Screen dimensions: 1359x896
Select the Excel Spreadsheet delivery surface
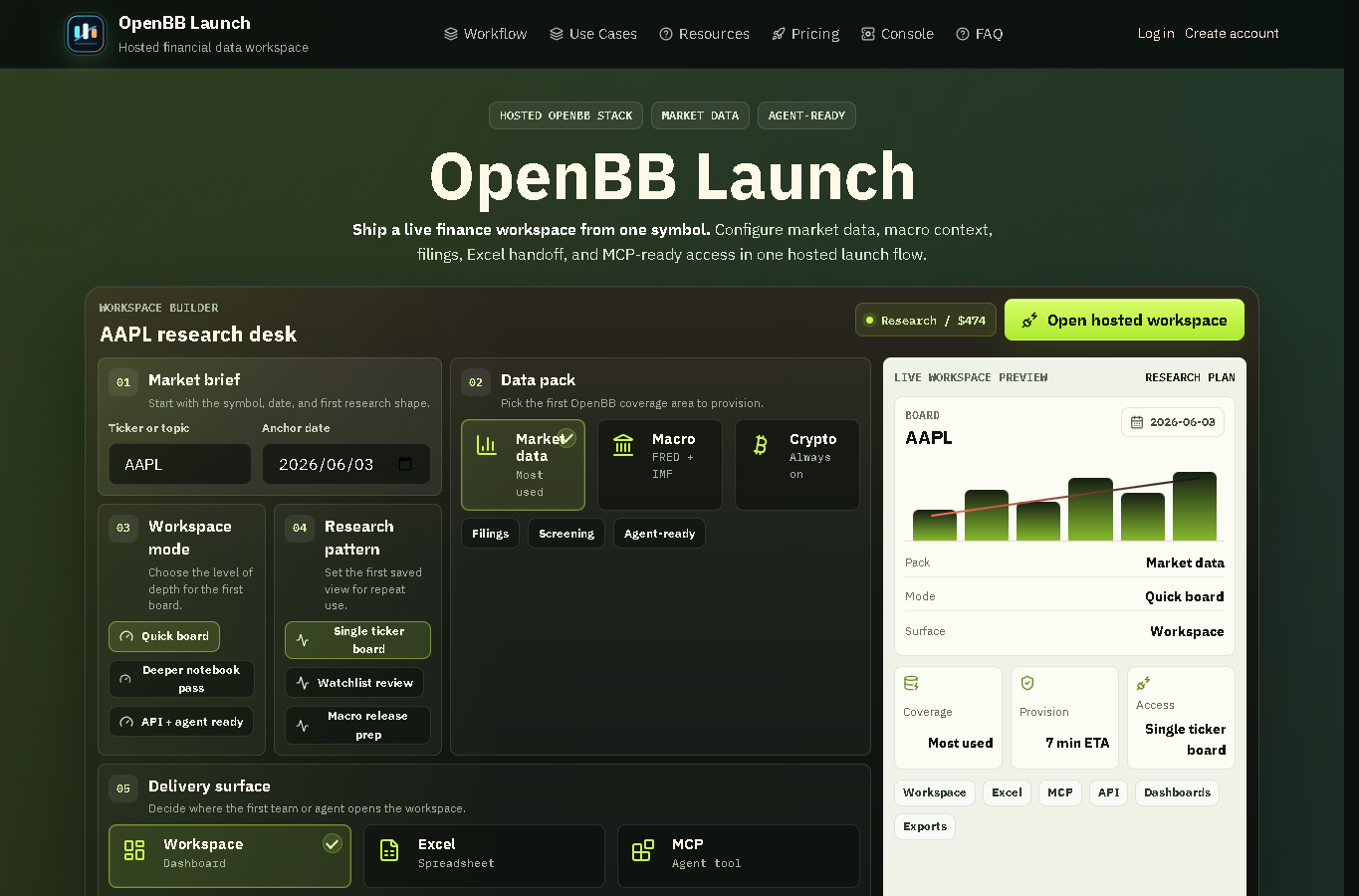484,856
